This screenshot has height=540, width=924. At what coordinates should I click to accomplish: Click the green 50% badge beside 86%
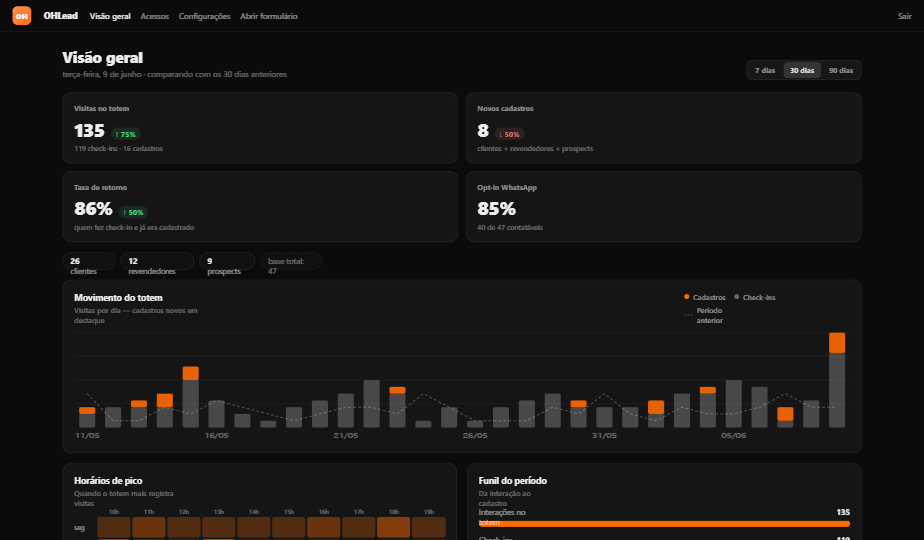[x=133, y=212]
